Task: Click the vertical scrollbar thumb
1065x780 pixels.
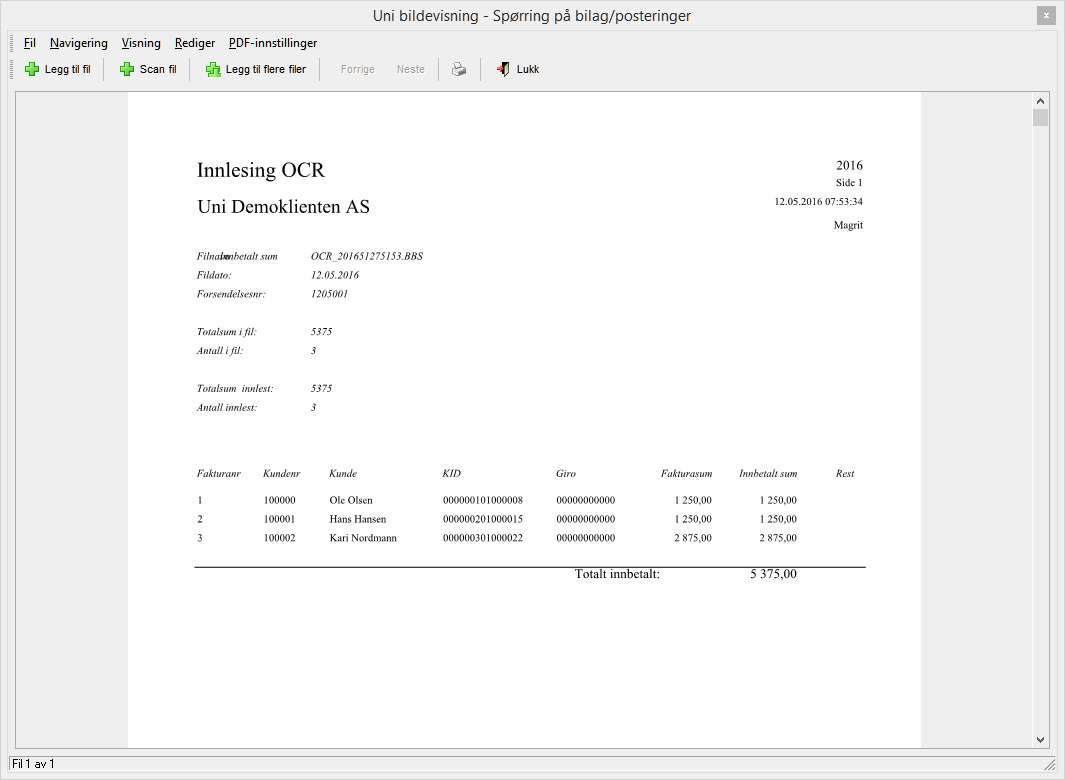Action: (1040, 118)
